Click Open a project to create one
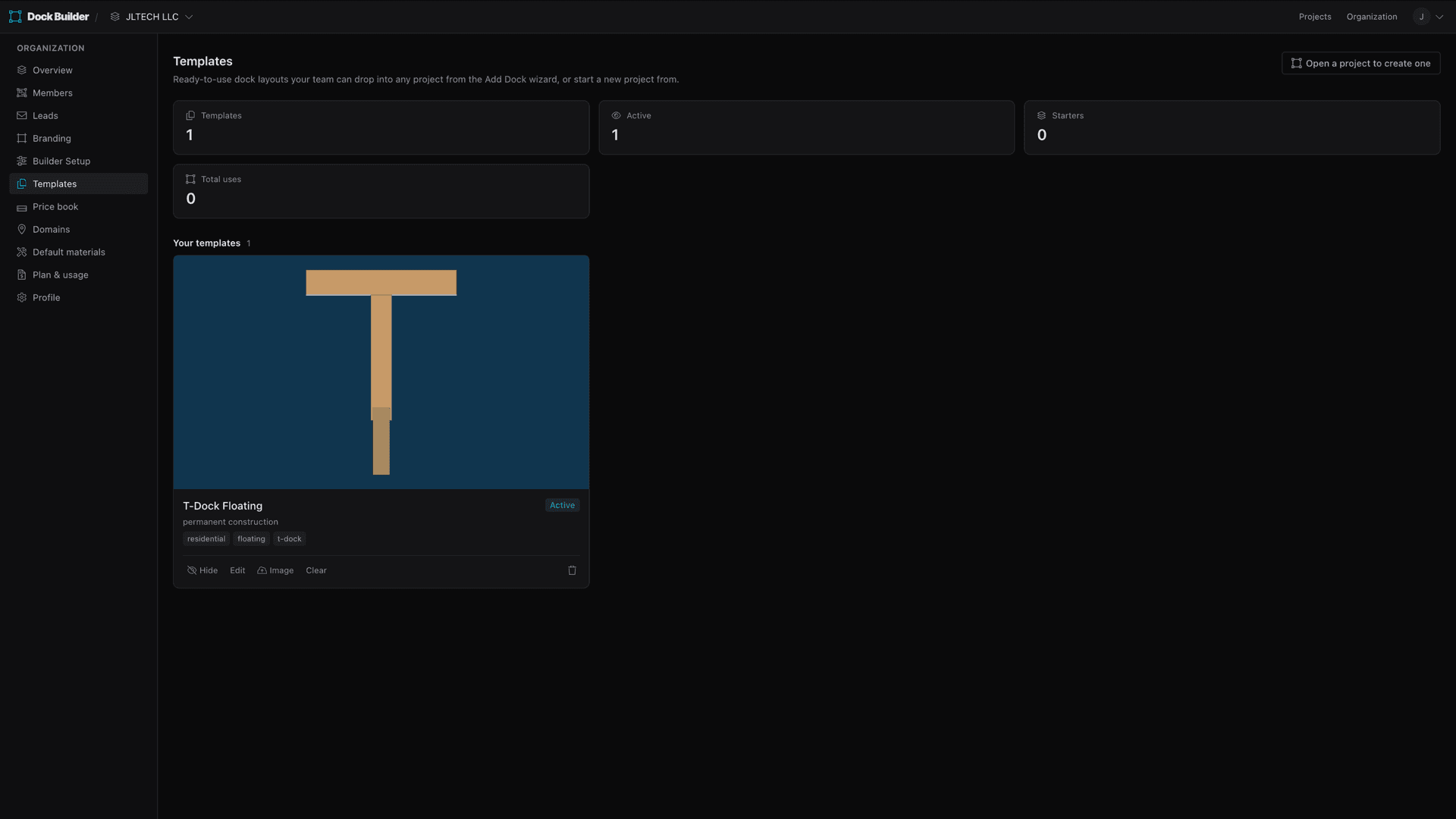1456x819 pixels. (1360, 63)
